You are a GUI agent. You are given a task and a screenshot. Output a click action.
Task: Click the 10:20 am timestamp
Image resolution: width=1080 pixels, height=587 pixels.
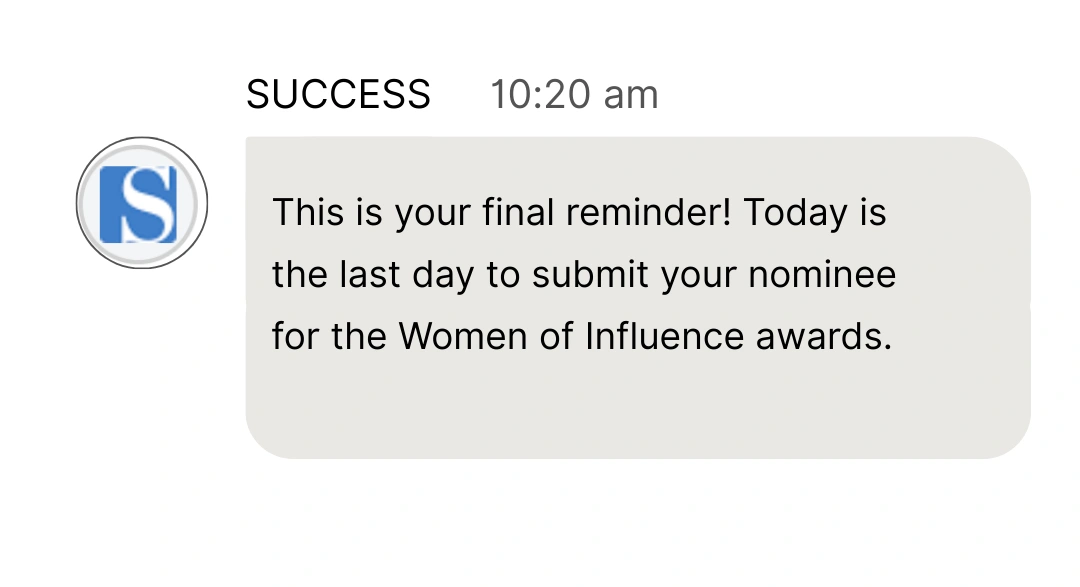point(574,95)
